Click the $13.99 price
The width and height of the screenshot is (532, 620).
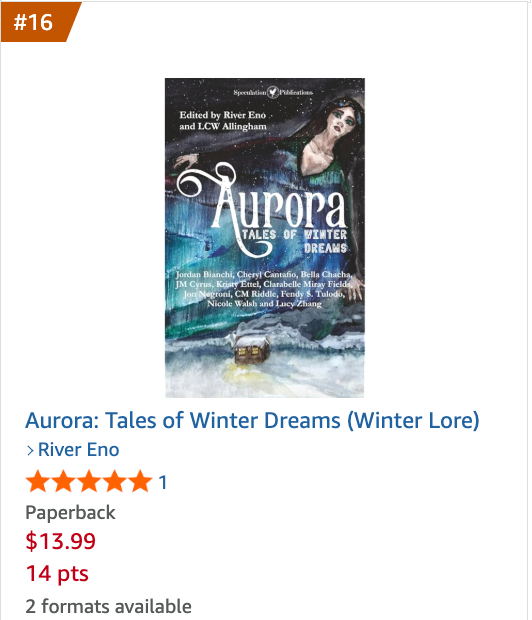pyautogui.click(x=61, y=541)
